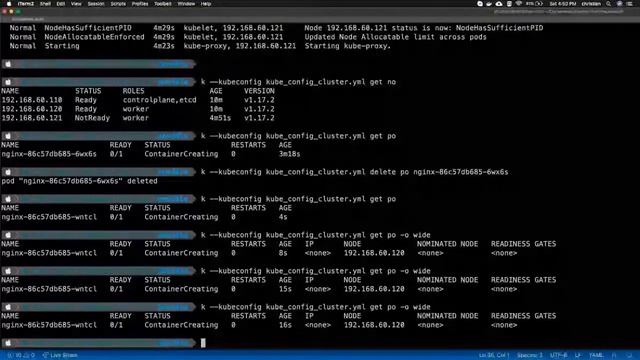Open the Help menu
Screen dimensions: 640x360
pyautogui.click(x=206, y=4)
